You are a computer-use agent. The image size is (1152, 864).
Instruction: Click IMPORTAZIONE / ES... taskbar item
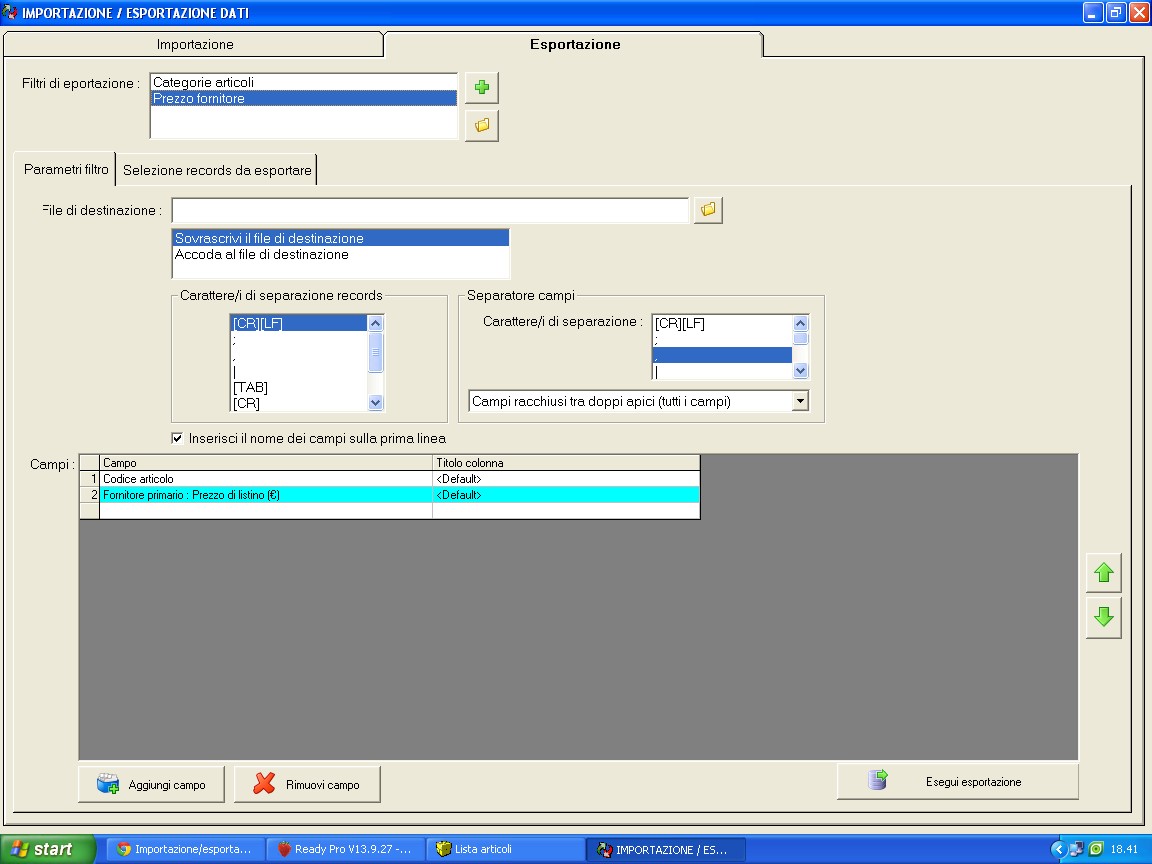coord(665,850)
